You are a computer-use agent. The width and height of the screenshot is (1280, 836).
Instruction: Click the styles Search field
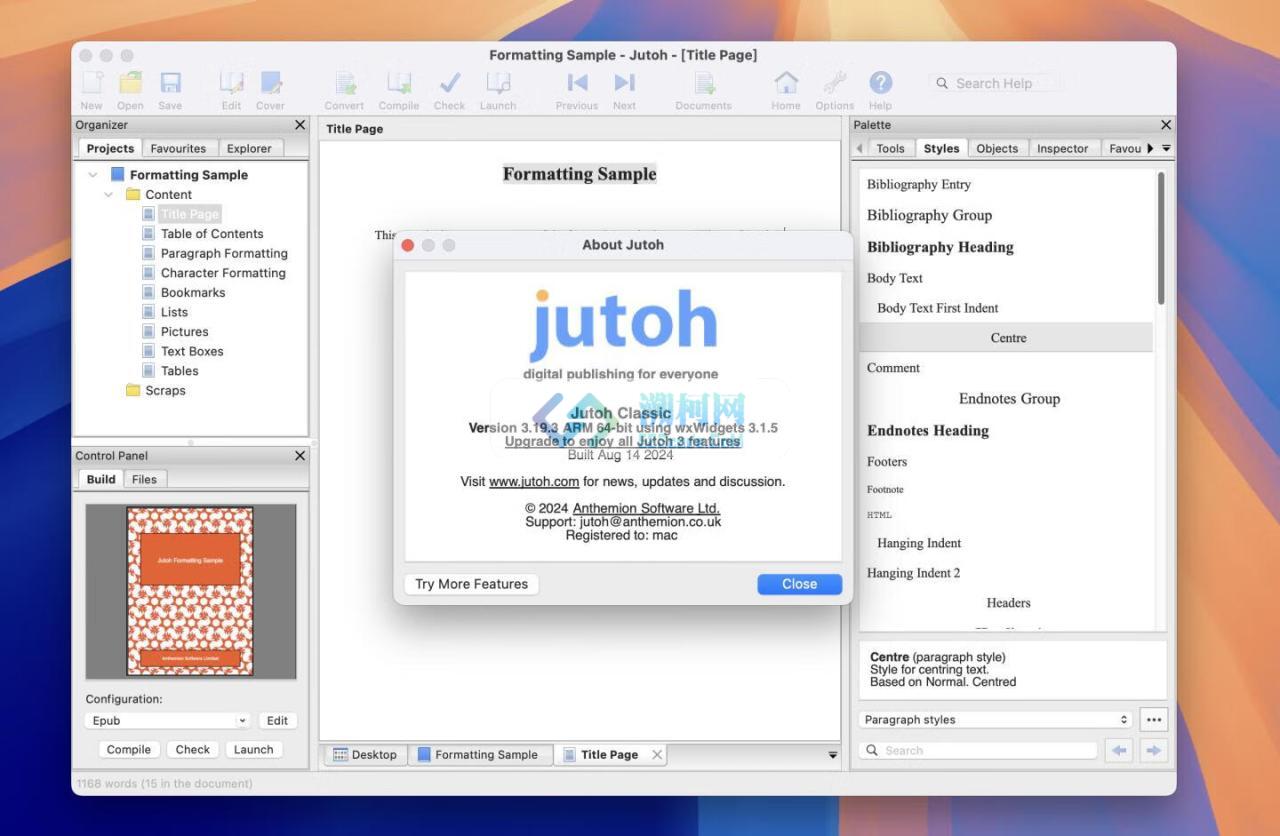(x=978, y=750)
